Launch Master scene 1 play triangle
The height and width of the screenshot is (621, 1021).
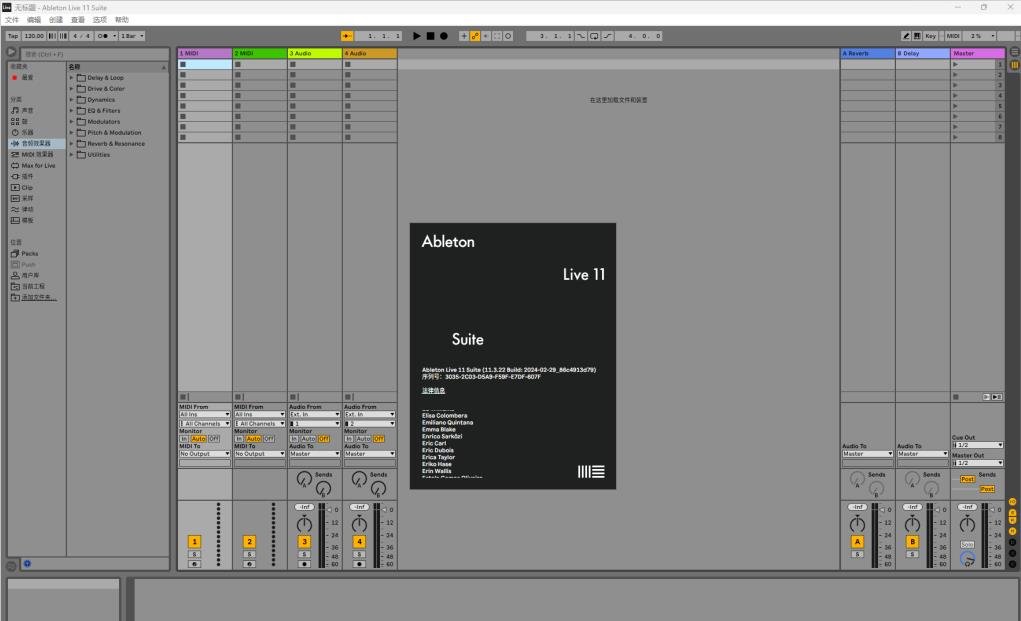point(956,64)
